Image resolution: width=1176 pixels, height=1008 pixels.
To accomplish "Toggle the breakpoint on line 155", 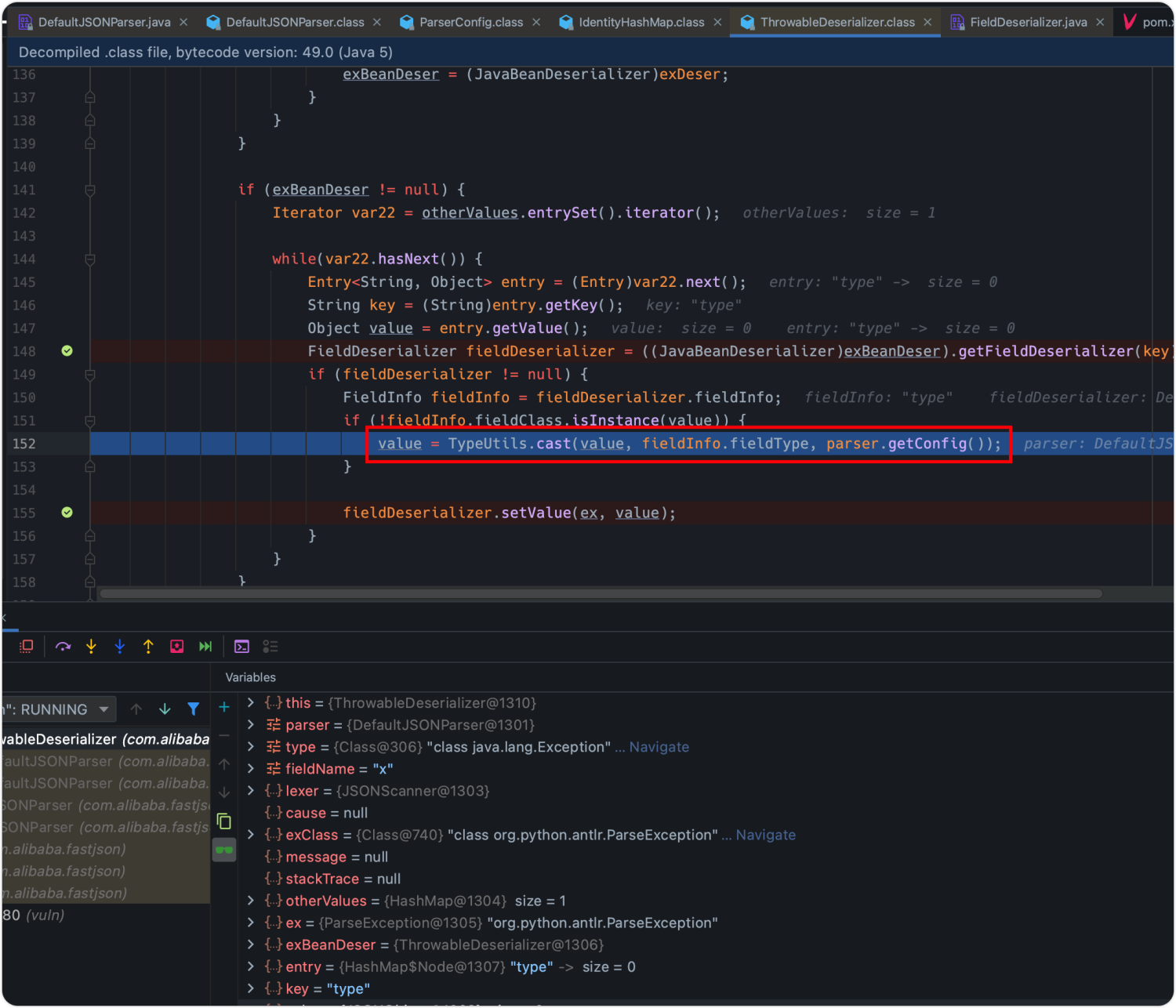I will click(67, 513).
